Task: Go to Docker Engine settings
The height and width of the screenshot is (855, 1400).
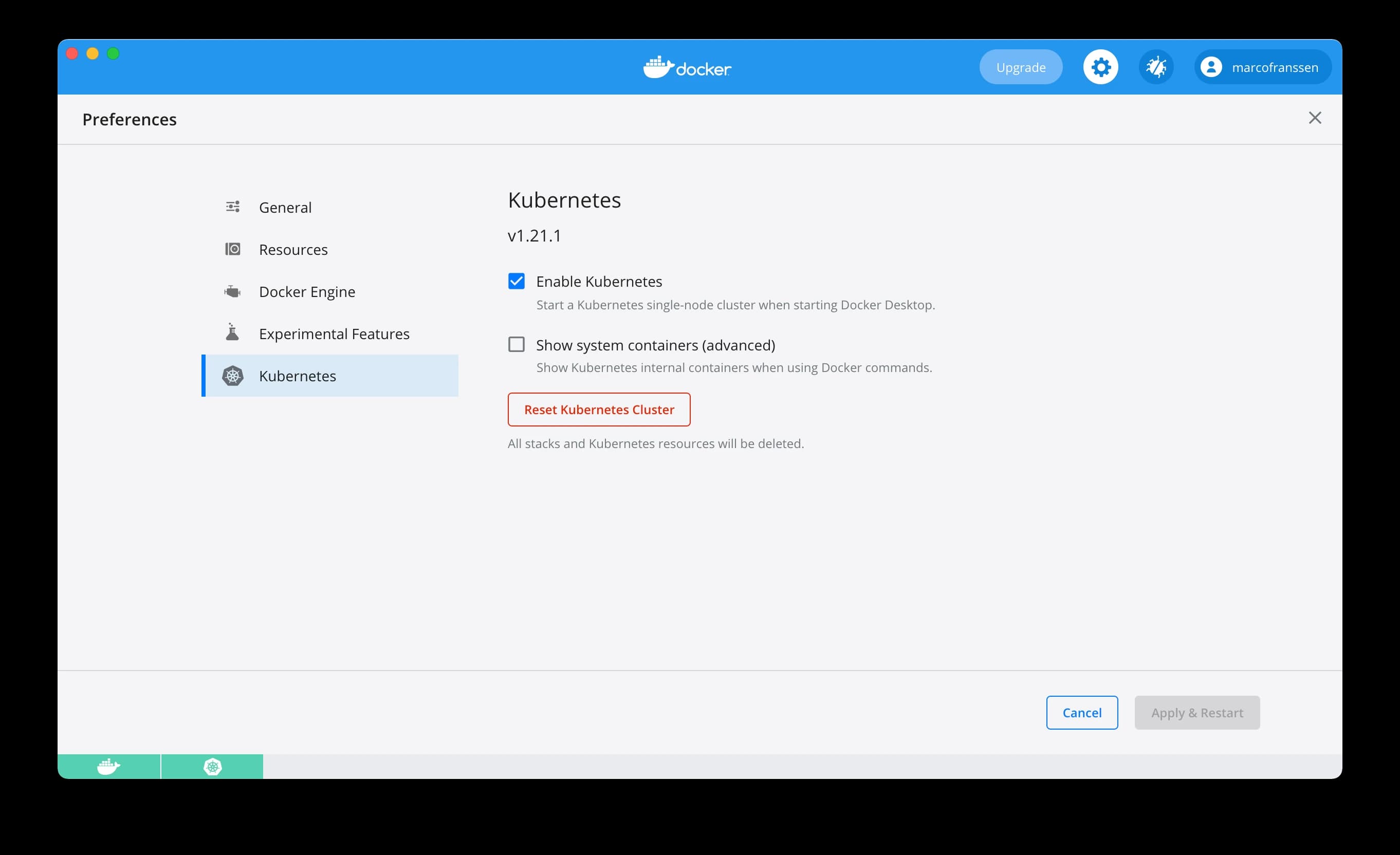Action: click(329, 291)
